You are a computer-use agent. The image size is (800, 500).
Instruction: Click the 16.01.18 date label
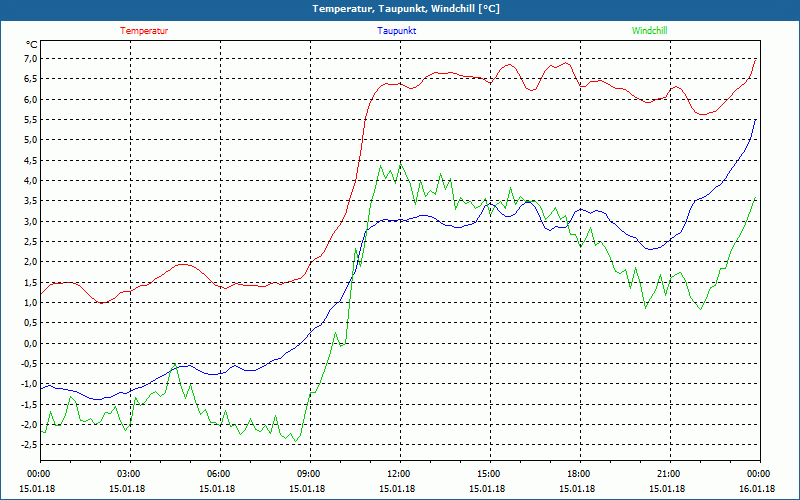(x=757, y=488)
